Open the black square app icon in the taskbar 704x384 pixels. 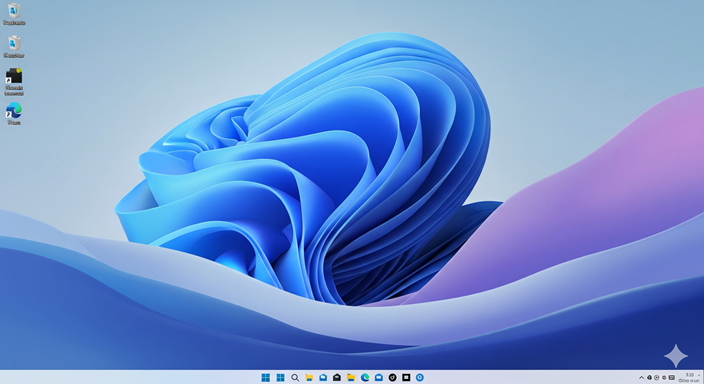pos(406,377)
